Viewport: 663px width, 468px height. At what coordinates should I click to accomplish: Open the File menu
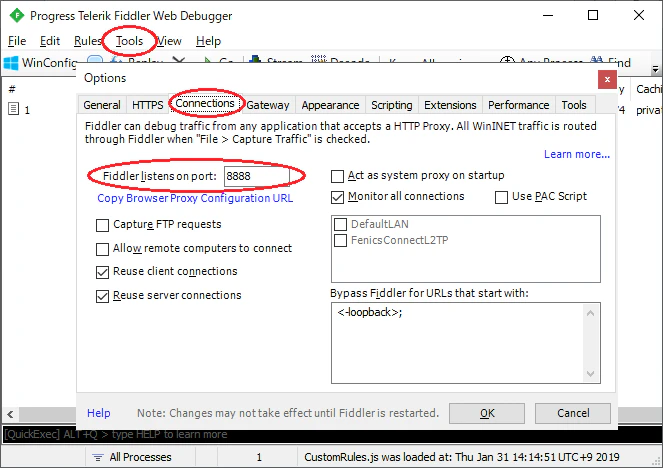click(17, 41)
